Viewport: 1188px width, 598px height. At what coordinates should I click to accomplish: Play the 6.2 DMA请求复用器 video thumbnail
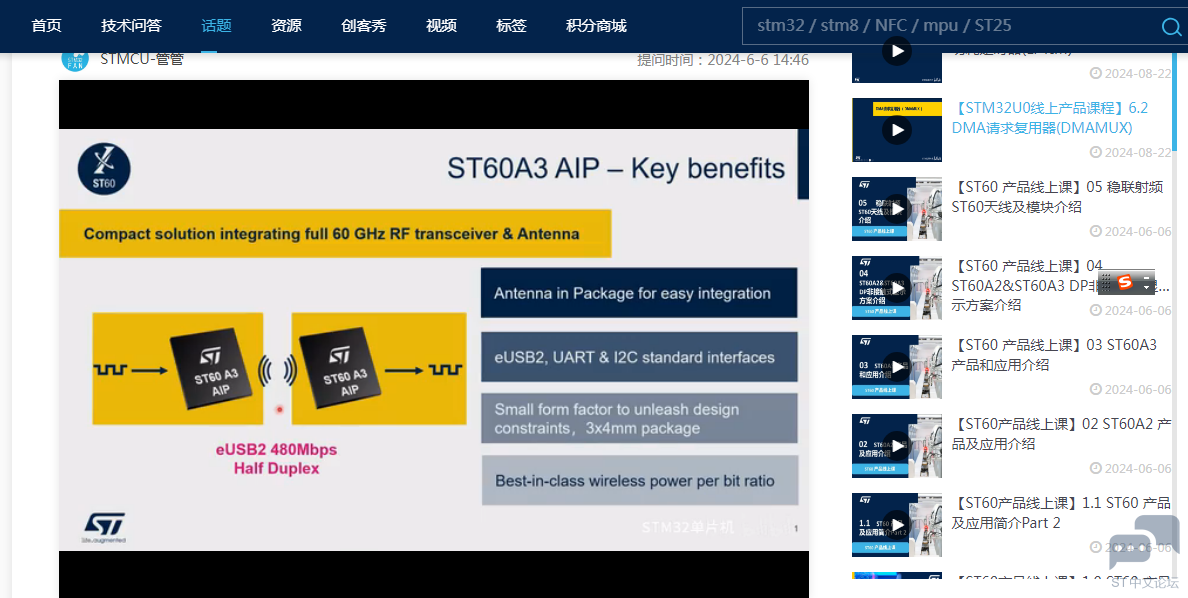(897, 130)
